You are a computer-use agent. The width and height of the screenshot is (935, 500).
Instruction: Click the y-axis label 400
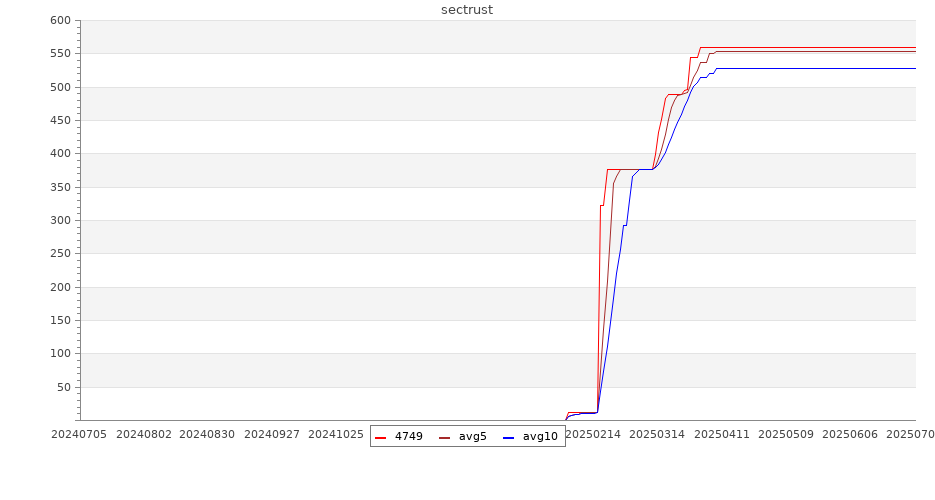point(61,154)
